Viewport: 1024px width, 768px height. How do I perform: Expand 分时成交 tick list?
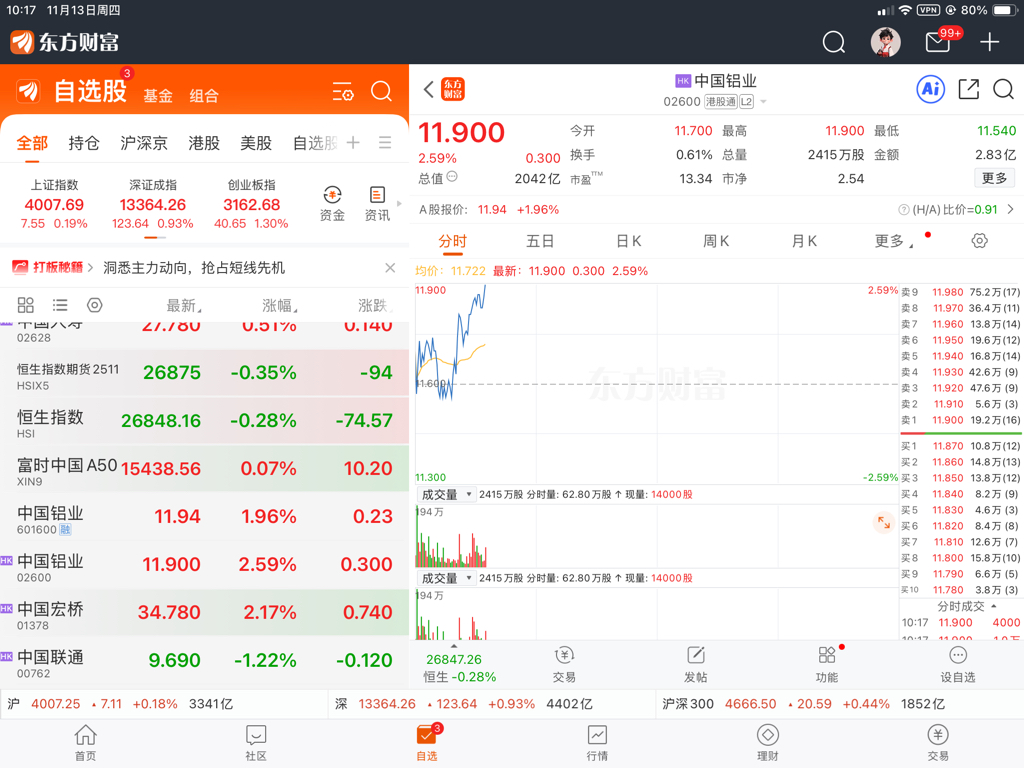point(967,606)
